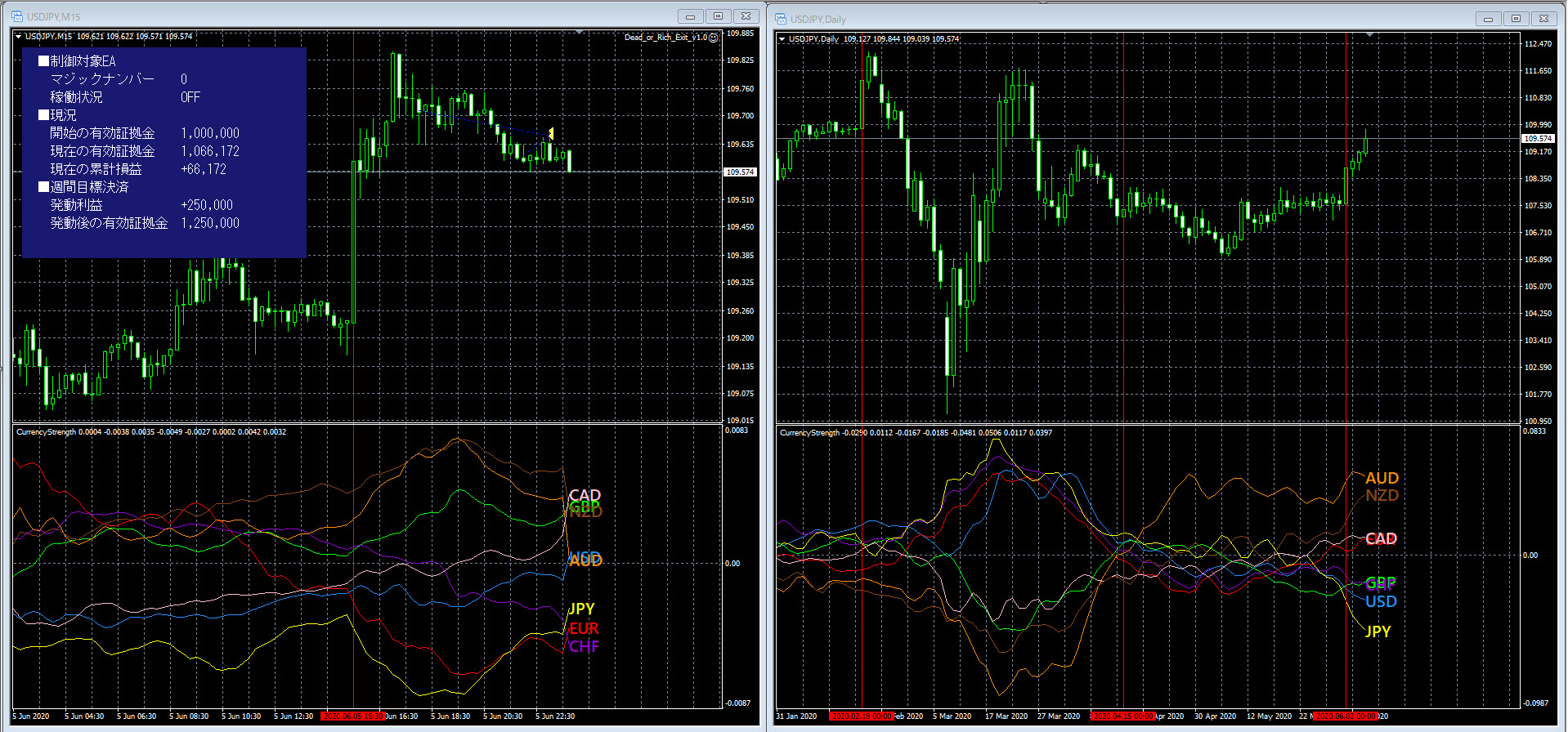Expand the USDJPY,Daily chart dropdown triangle
Screen dimensions: 1568x732
(782, 39)
